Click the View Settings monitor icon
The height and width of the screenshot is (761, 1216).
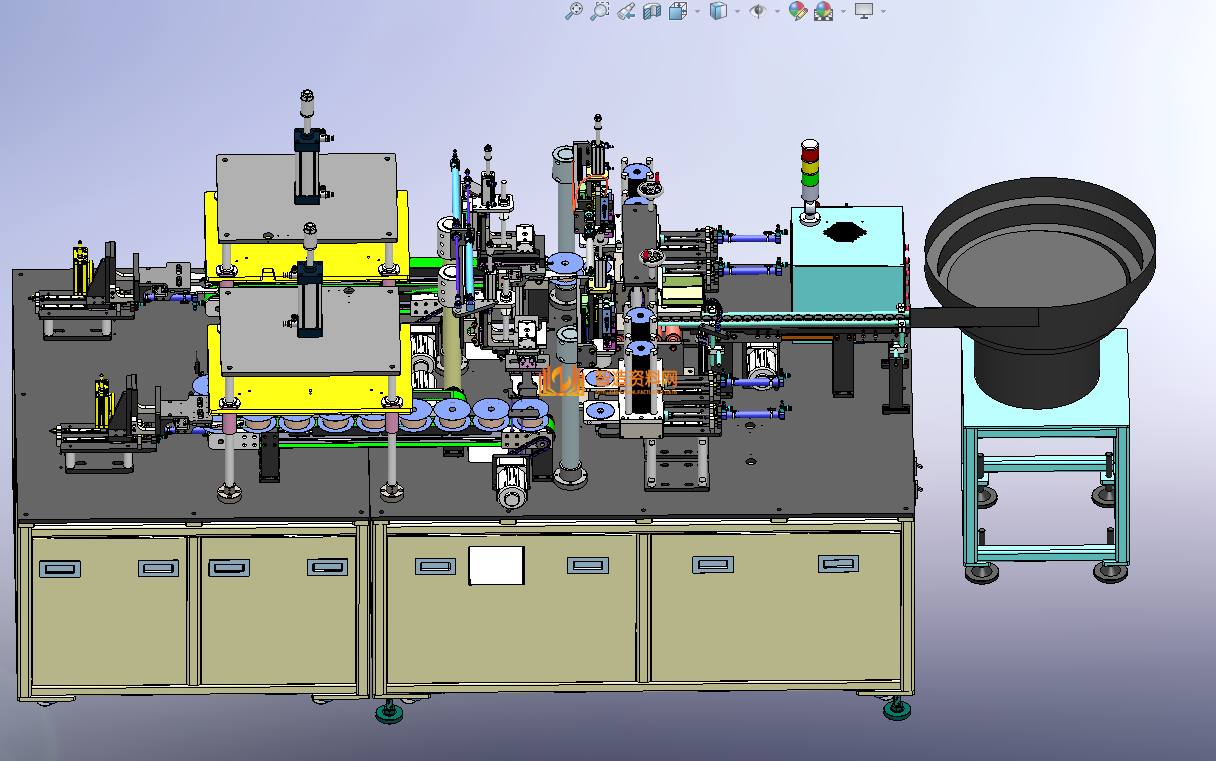click(864, 11)
